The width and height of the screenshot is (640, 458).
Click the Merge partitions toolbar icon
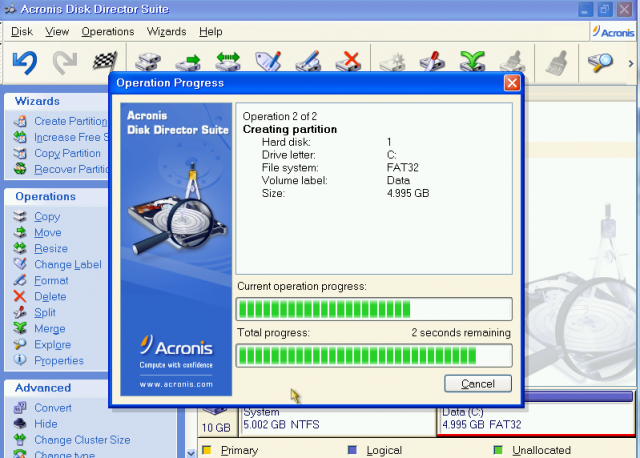tap(472, 61)
